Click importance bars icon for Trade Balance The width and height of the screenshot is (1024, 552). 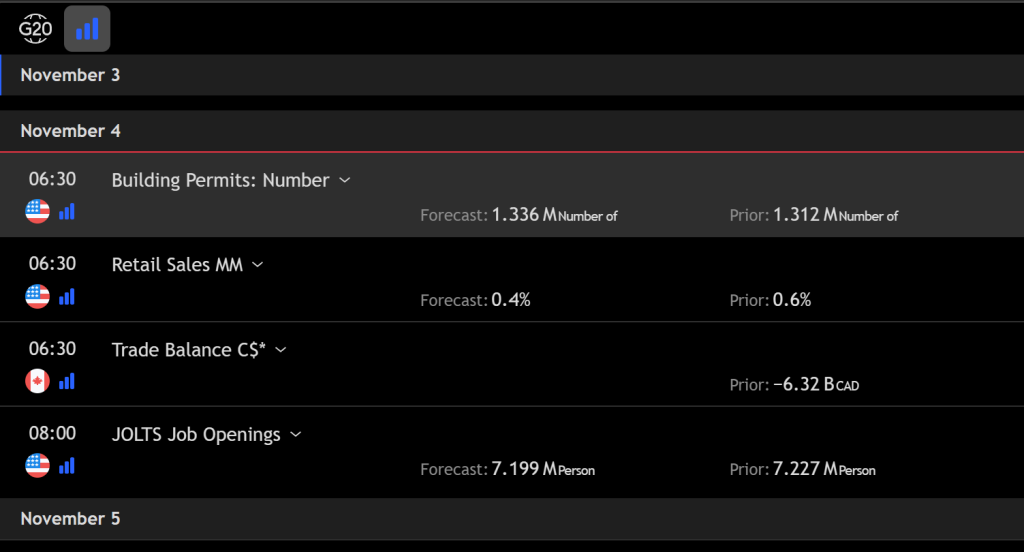point(67,381)
